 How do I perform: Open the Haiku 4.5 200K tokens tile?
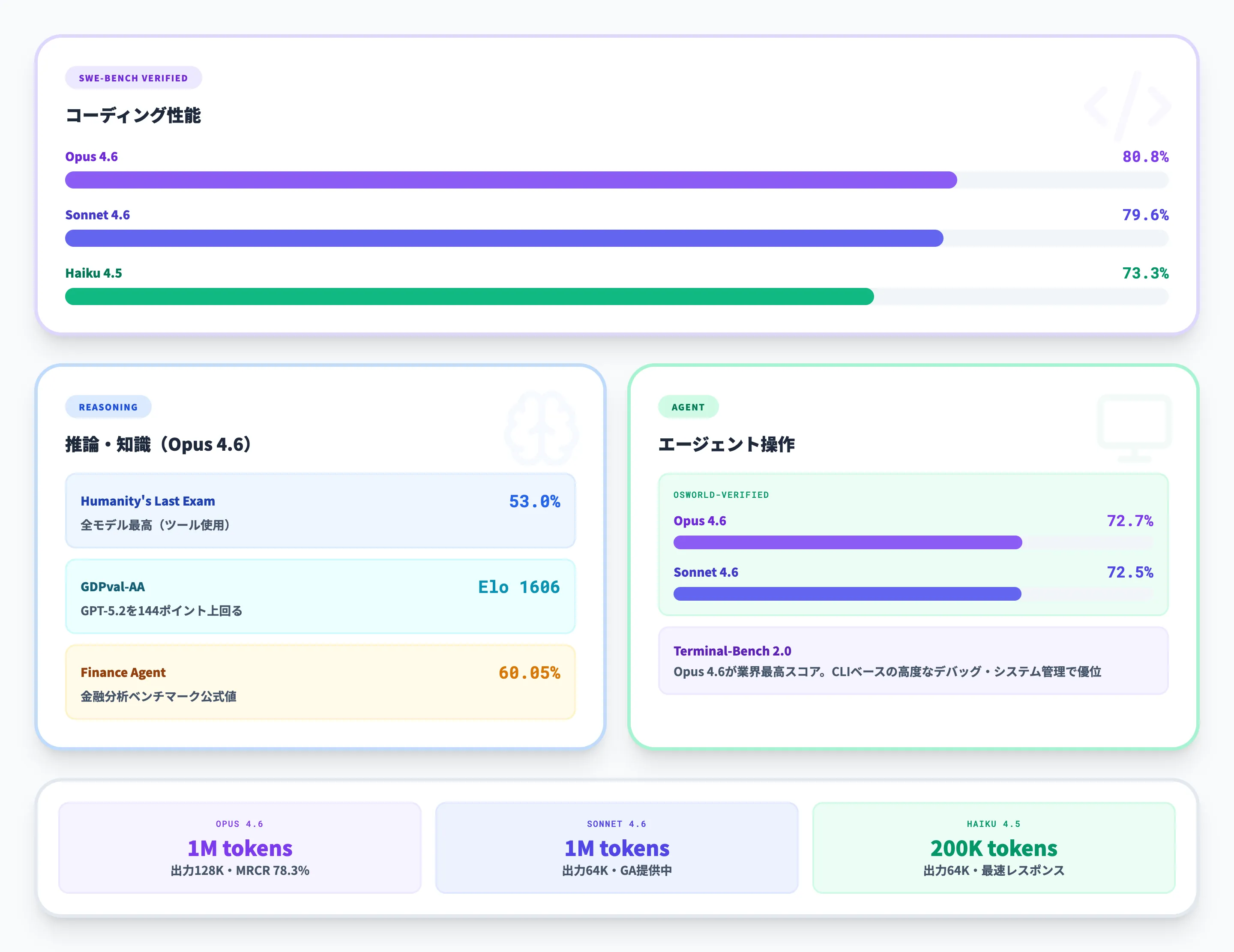pyautogui.click(x=993, y=847)
